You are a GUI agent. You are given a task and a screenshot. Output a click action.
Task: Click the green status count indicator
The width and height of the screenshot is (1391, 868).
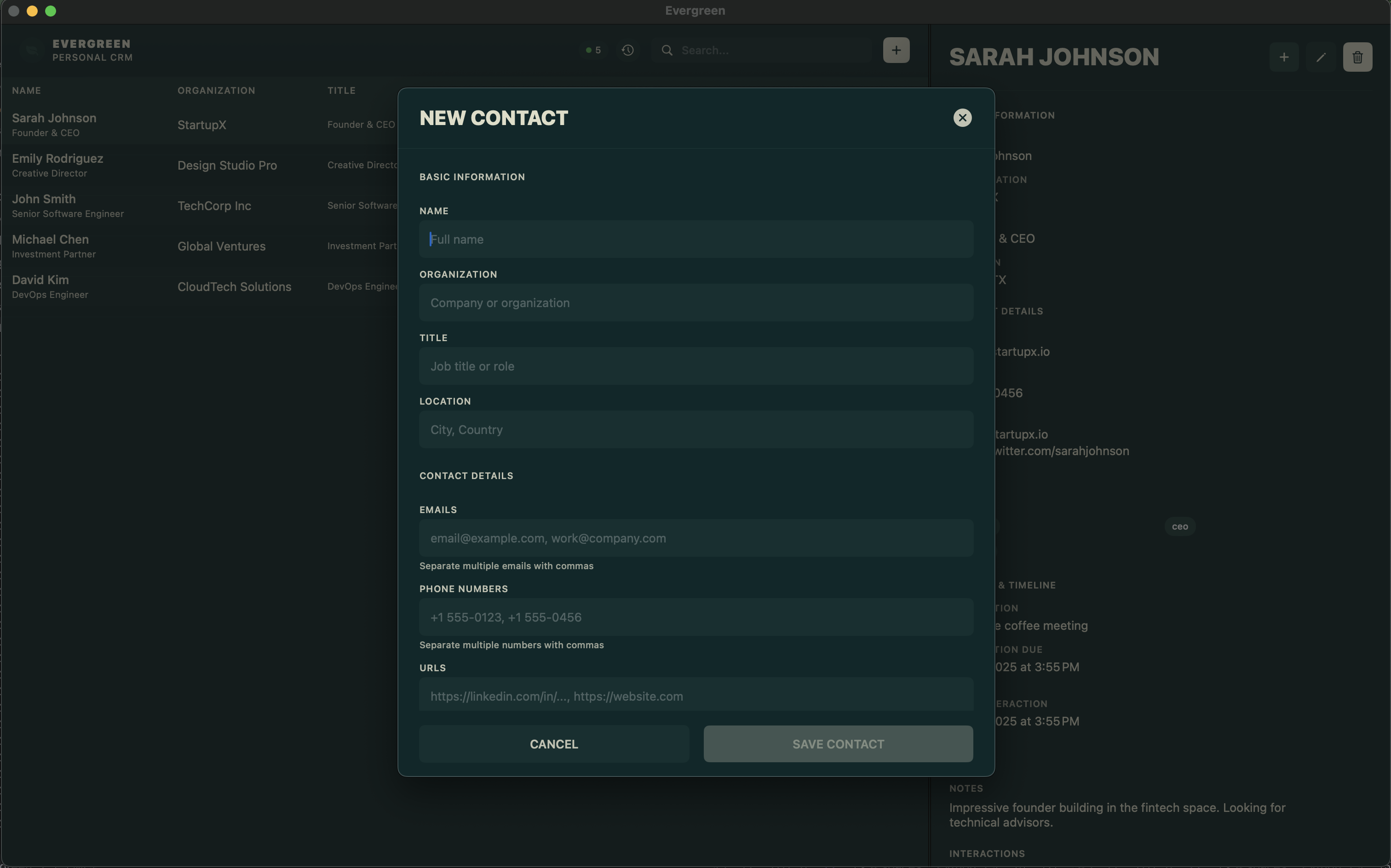pos(593,50)
